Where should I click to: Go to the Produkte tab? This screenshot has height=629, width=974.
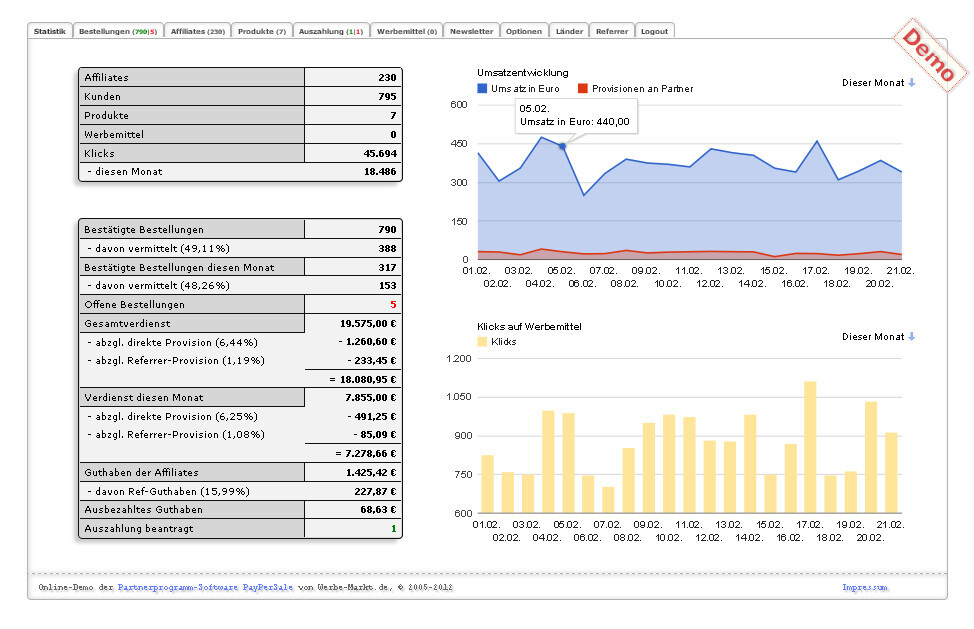(261, 31)
